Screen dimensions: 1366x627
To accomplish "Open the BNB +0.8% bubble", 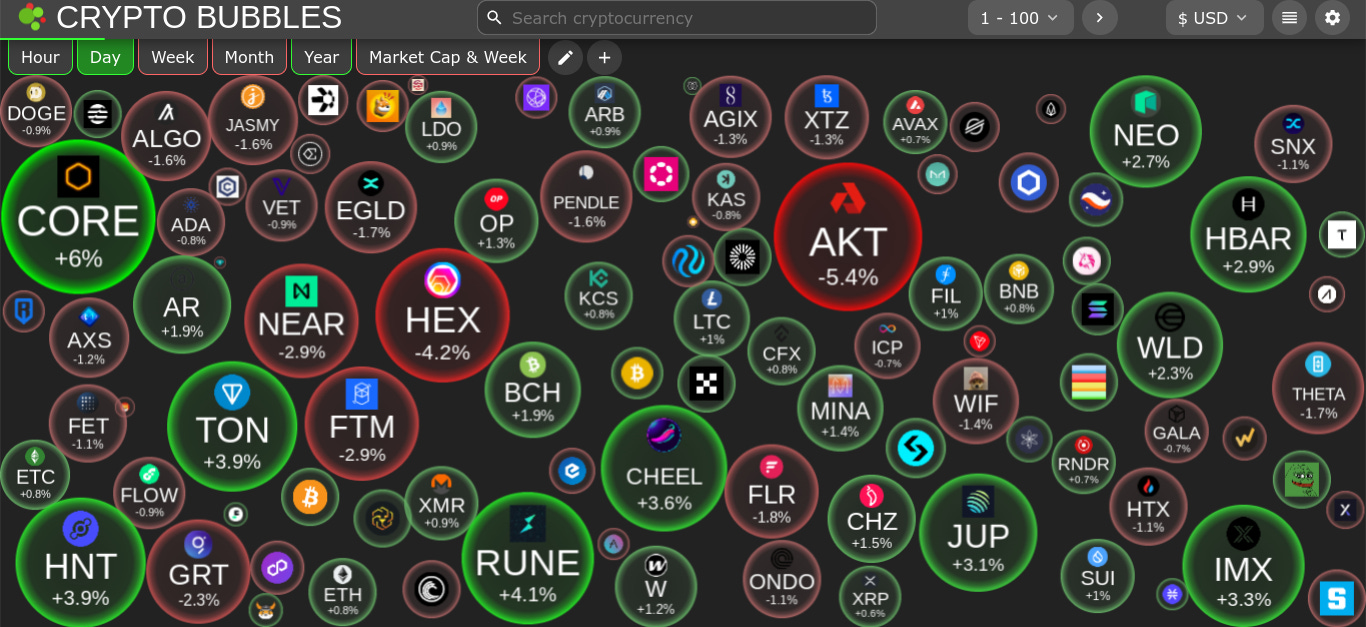I will (1018, 289).
